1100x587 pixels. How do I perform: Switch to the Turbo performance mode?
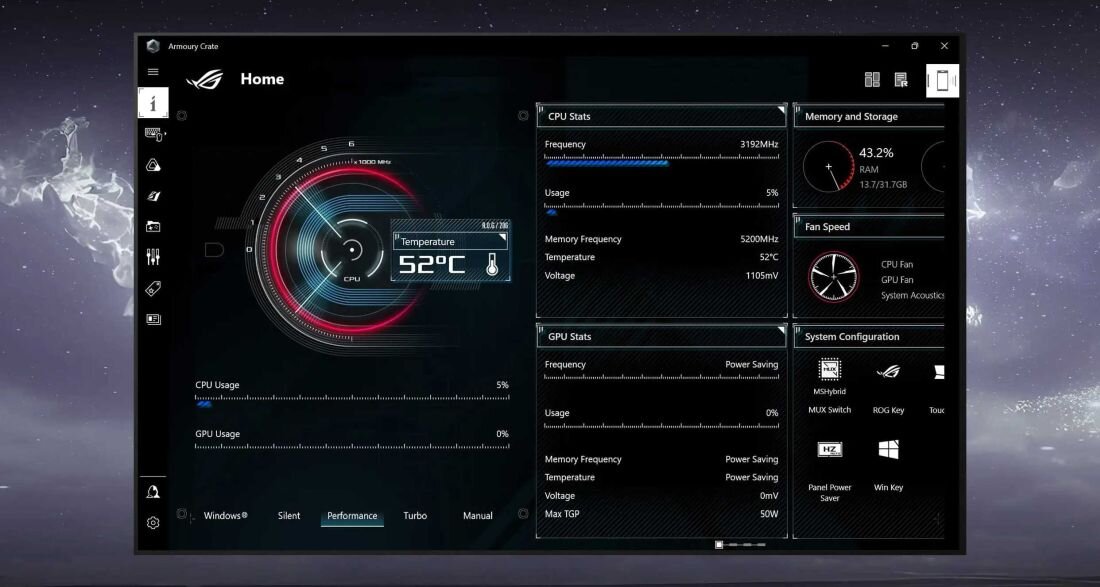click(415, 515)
